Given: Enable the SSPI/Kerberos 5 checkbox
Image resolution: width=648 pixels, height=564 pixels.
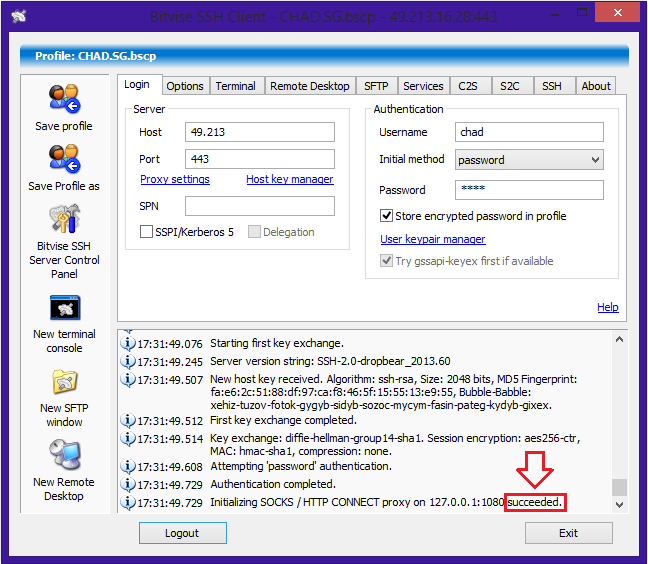Looking at the screenshot, I should click(x=146, y=232).
